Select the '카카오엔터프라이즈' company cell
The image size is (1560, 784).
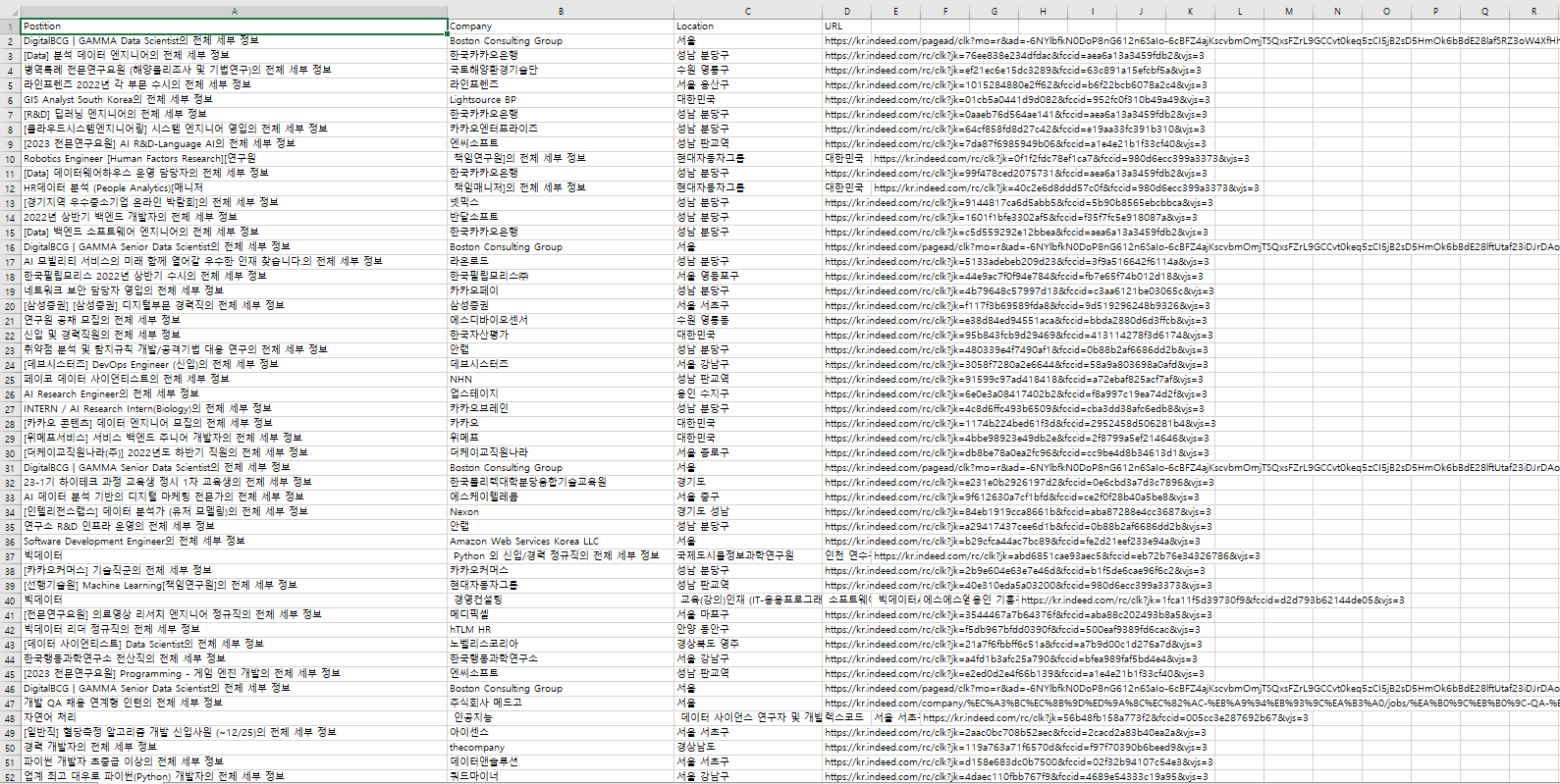[561, 130]
